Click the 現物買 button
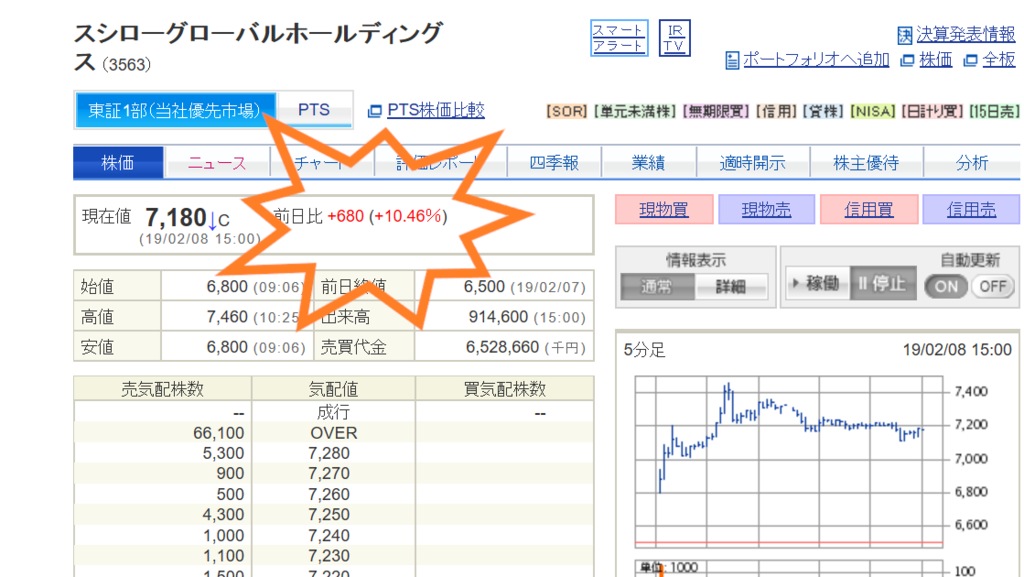 (664, 210)
